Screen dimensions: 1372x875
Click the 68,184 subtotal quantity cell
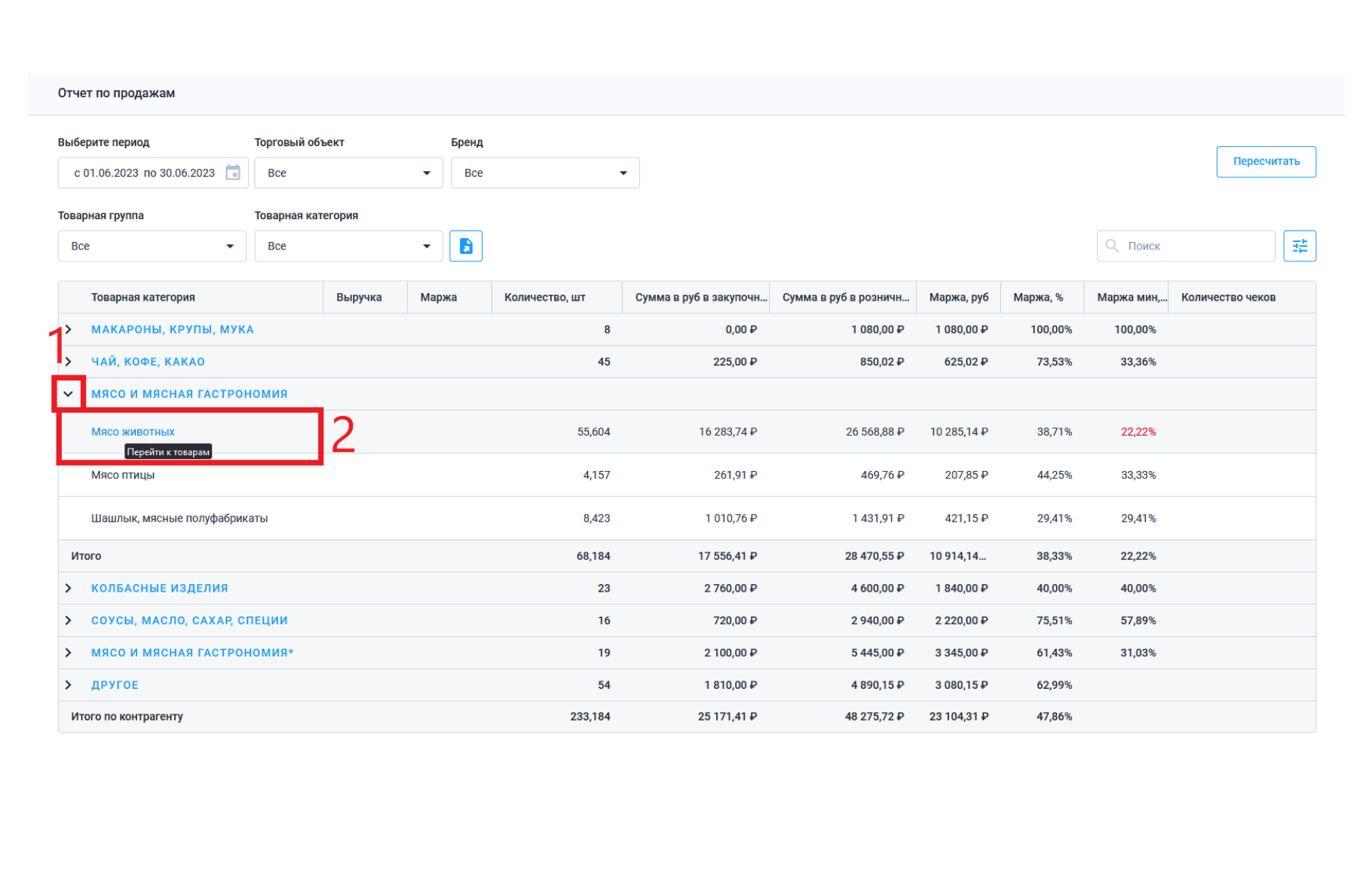(593, 556)
